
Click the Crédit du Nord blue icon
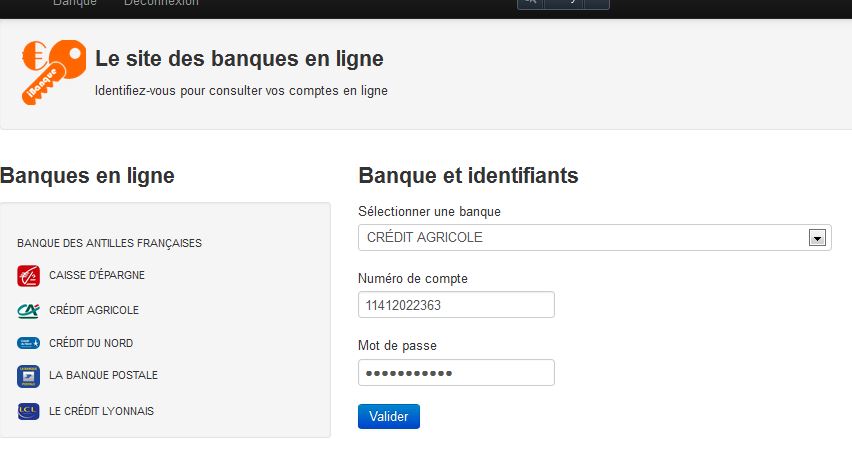click(28, 343)
